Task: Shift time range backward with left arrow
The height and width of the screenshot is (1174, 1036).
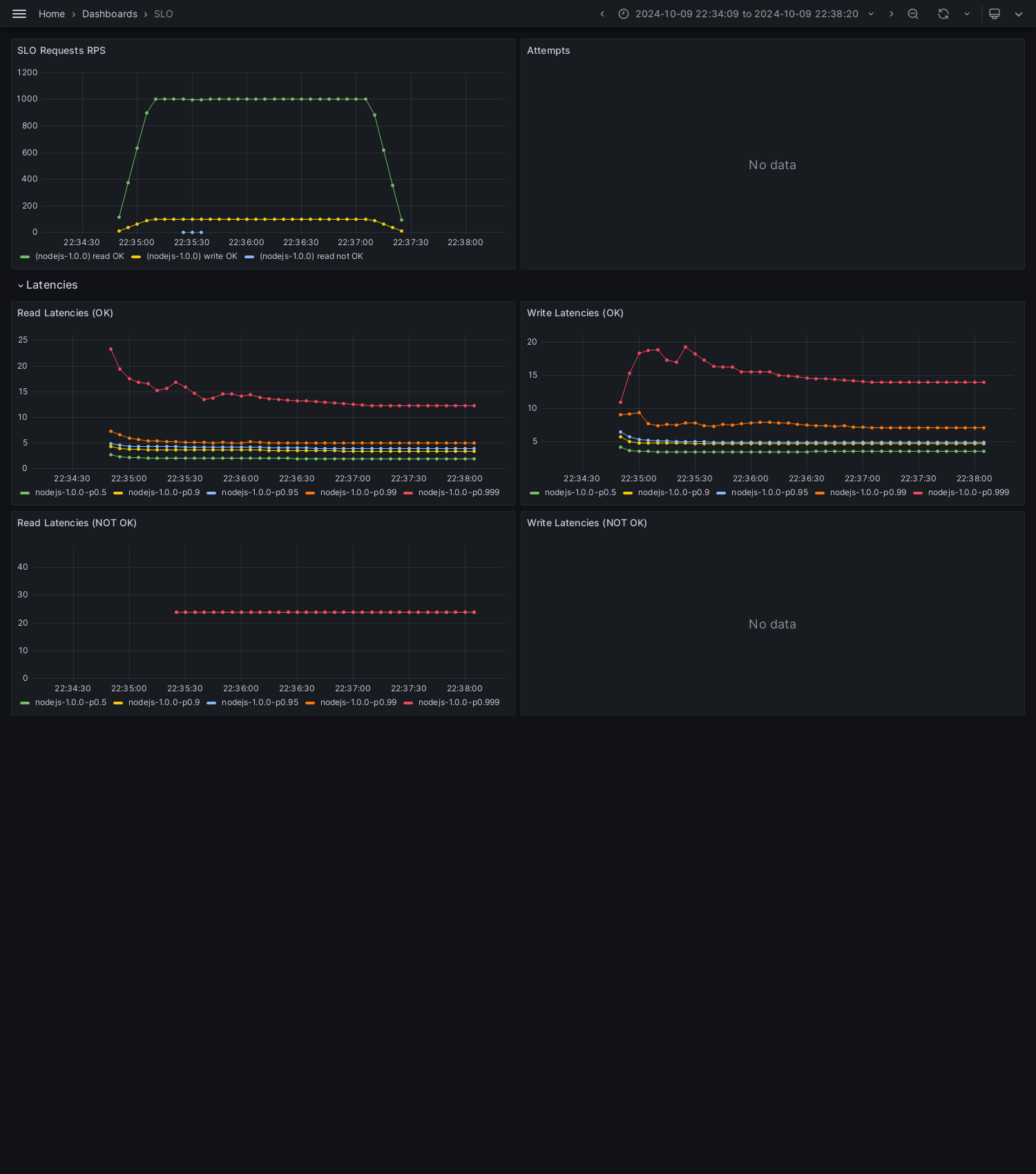Action: [x=602, y=14]
